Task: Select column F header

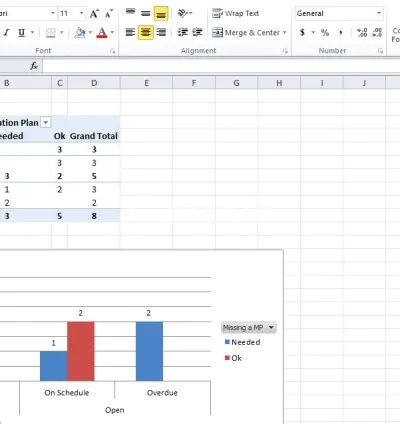Action: pyautogui.click(x=194, y=83)
